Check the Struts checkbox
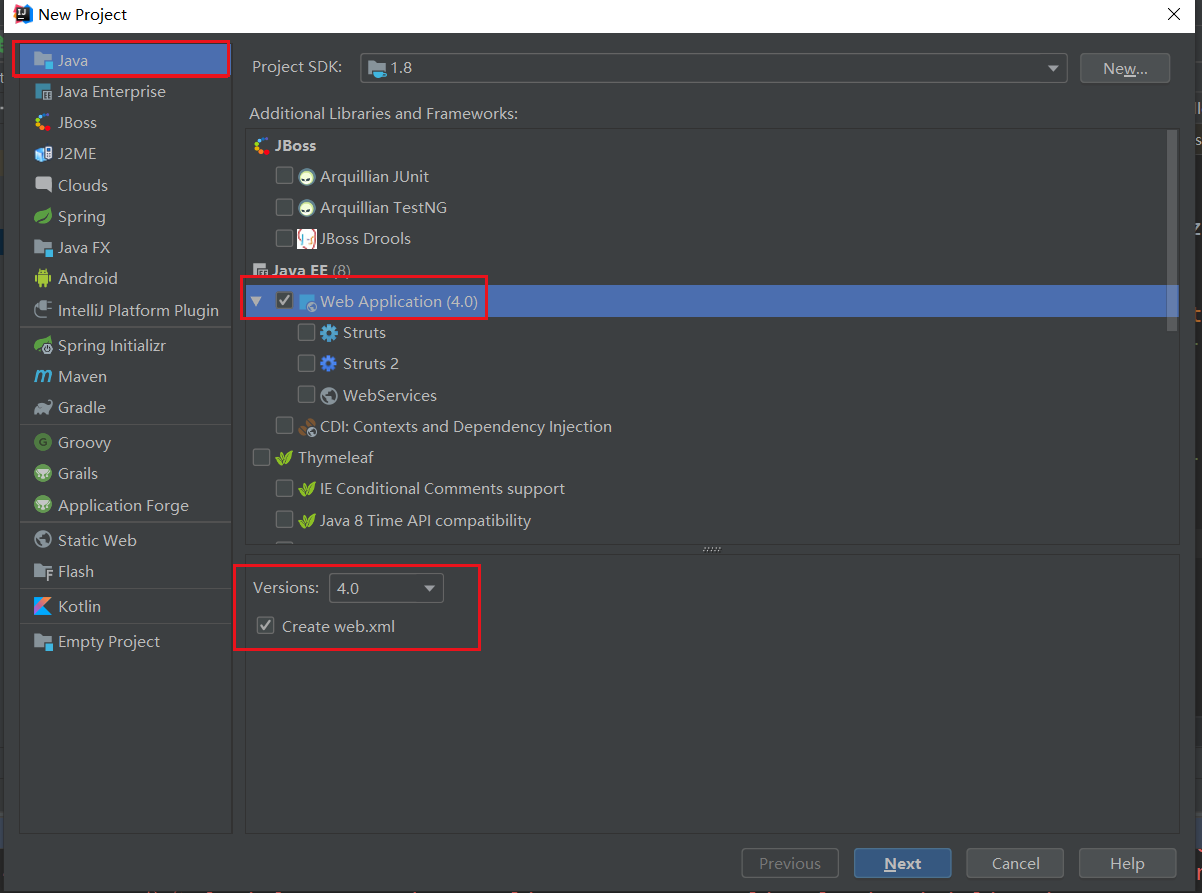 point(307,332)
